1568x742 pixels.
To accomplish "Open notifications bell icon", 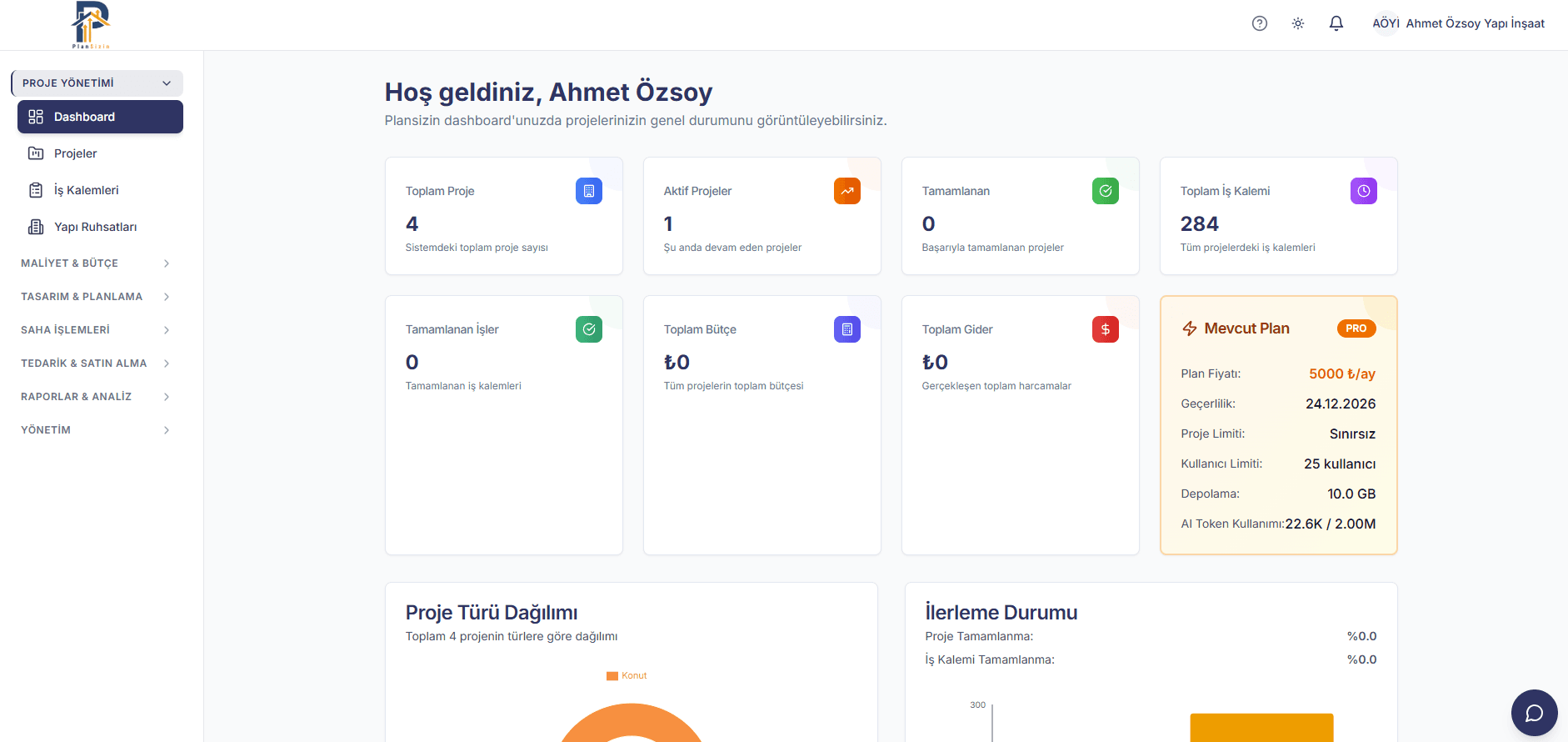I will 1336,23.
